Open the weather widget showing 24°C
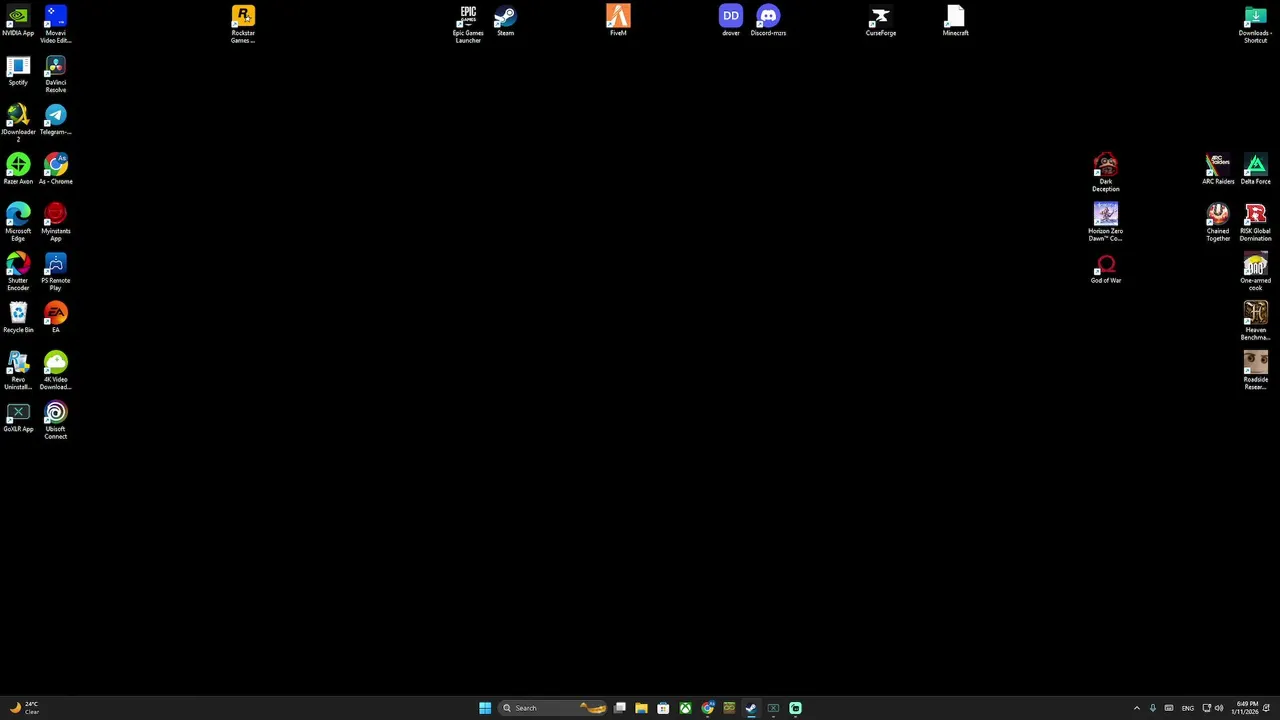1280x720 pixels. (25, 708)
